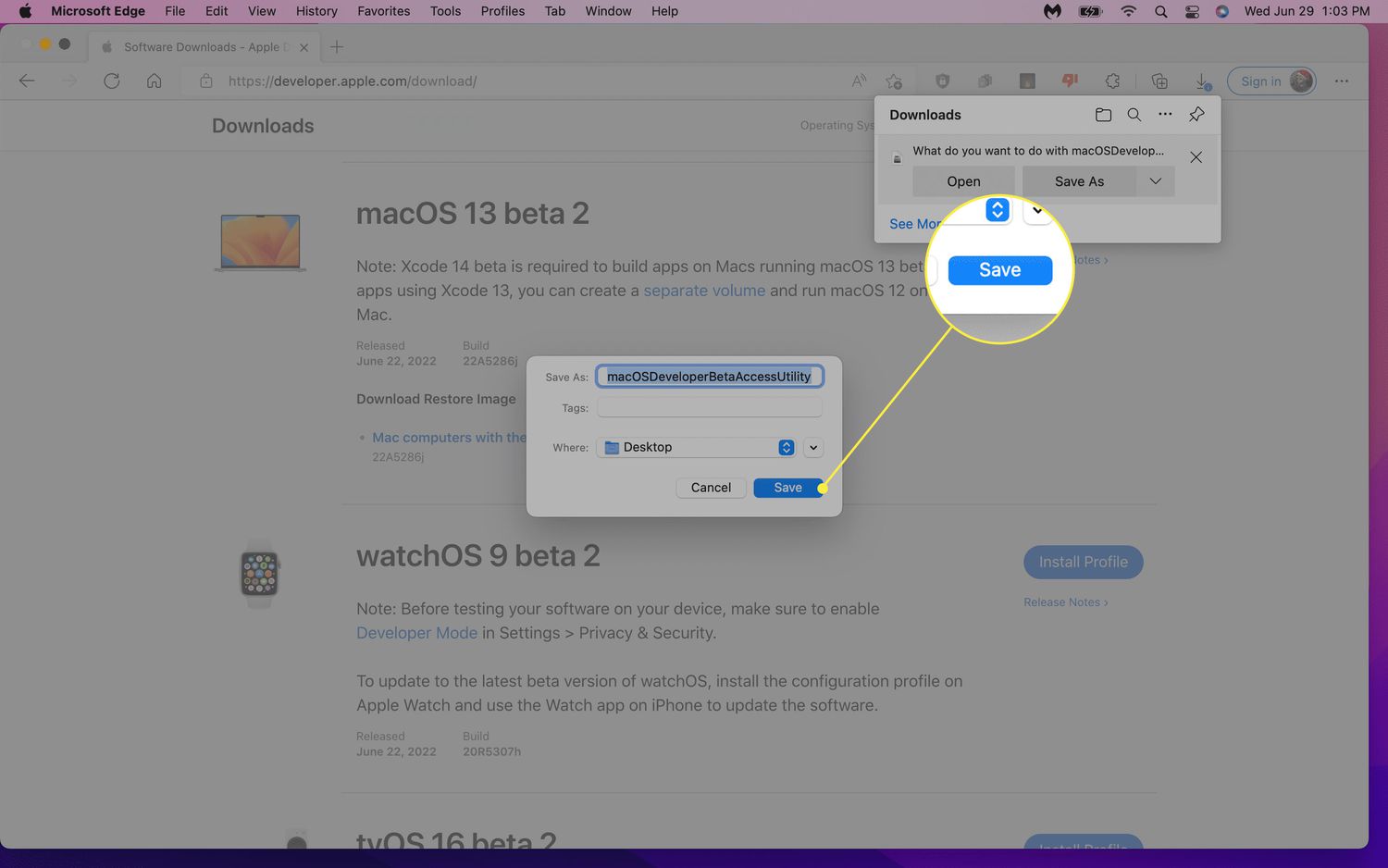Click the Apple Watch thumbnail image
The image size is (1388, 868).
[259, 574]
